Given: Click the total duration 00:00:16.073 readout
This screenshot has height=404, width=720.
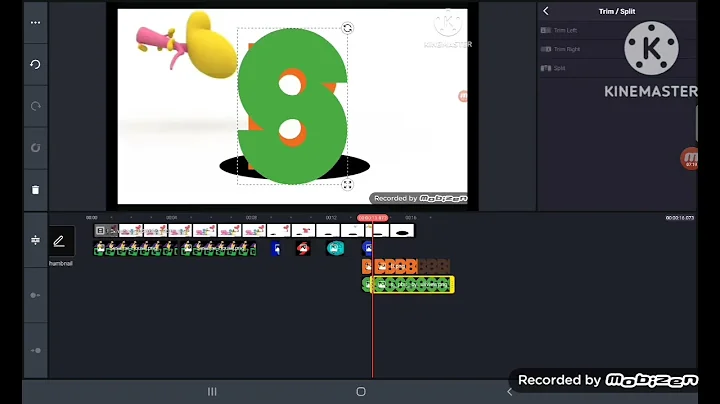Looking at the screenshot, I should pos(680,218).
